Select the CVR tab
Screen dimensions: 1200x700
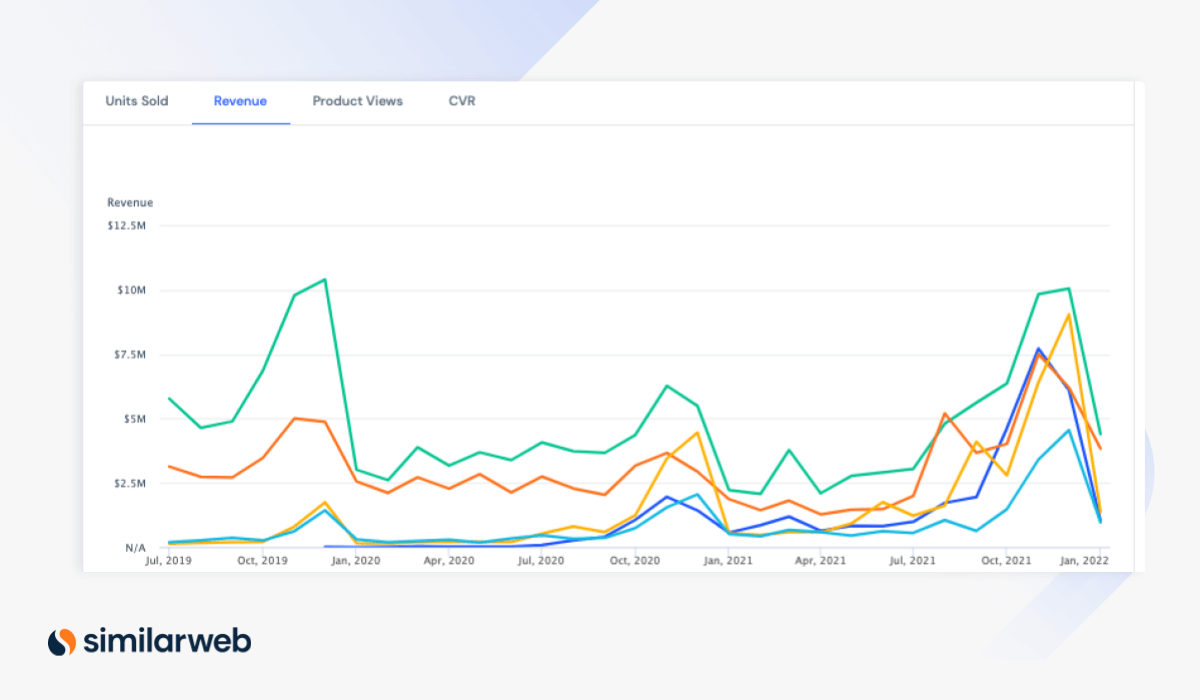point(462,101)
